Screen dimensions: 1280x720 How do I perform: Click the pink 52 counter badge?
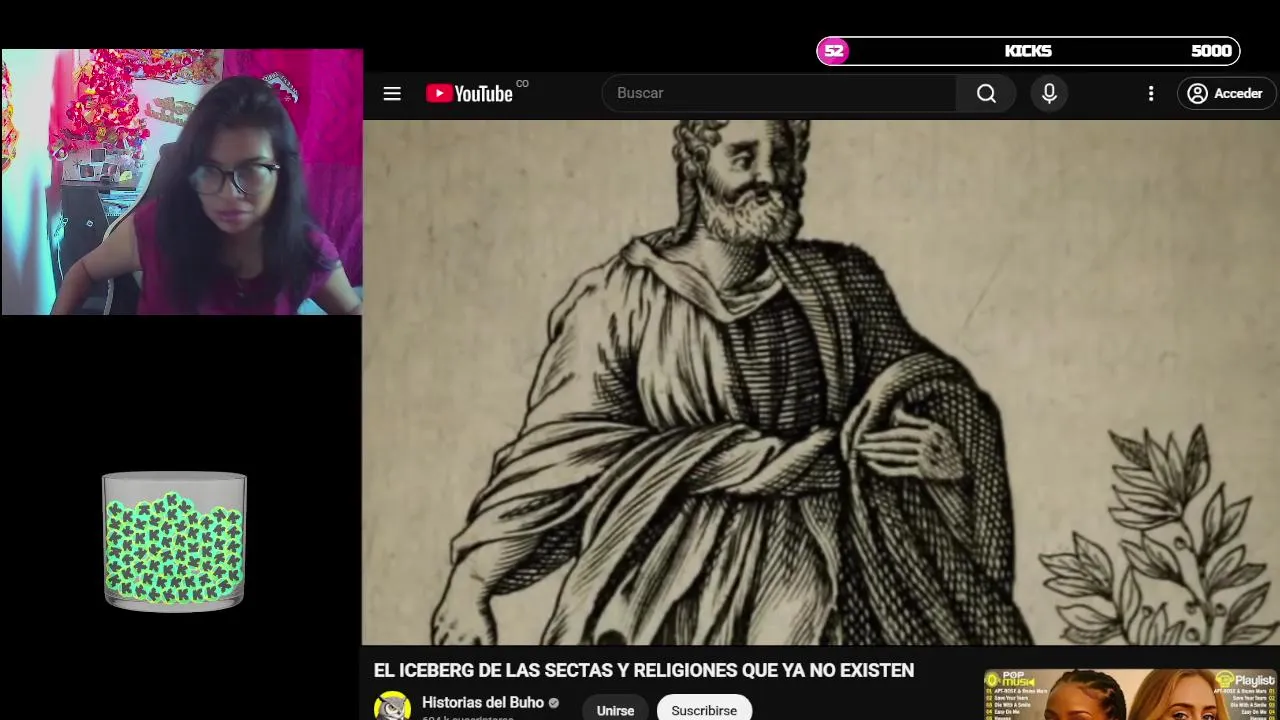(833, 51)
